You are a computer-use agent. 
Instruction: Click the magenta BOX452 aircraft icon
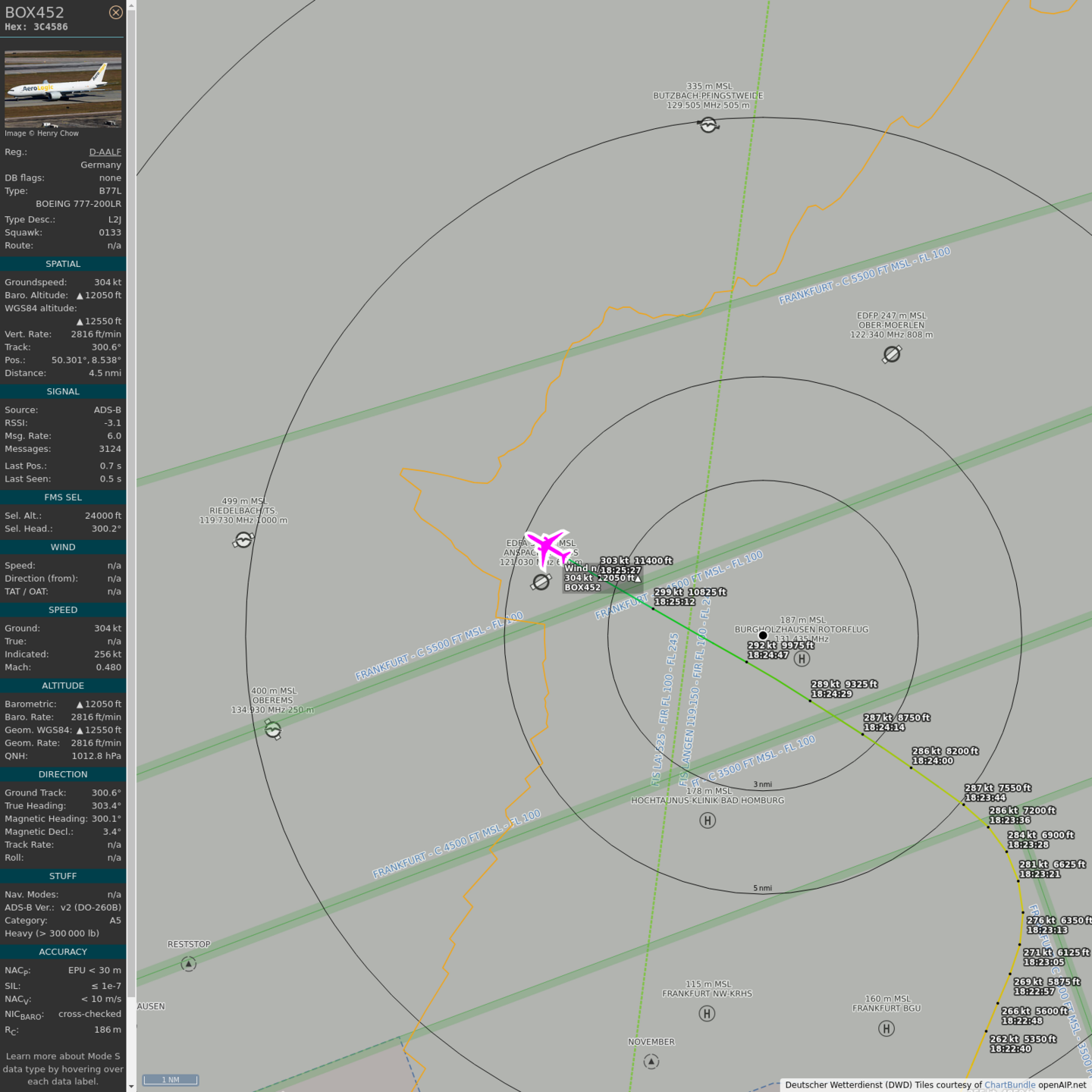pyautogui.click(x=548, y=547)
